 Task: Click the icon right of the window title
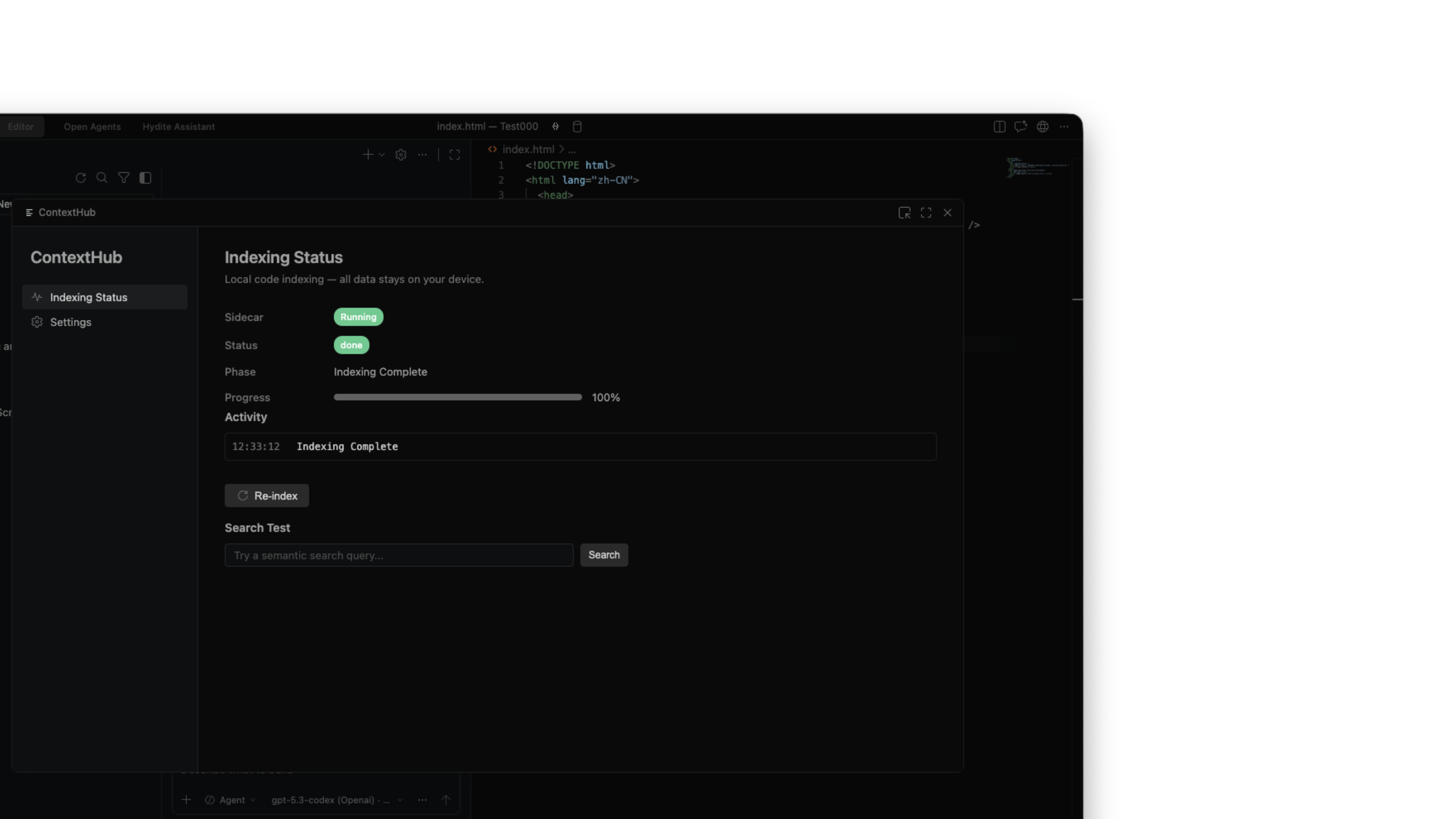(556, 127)
